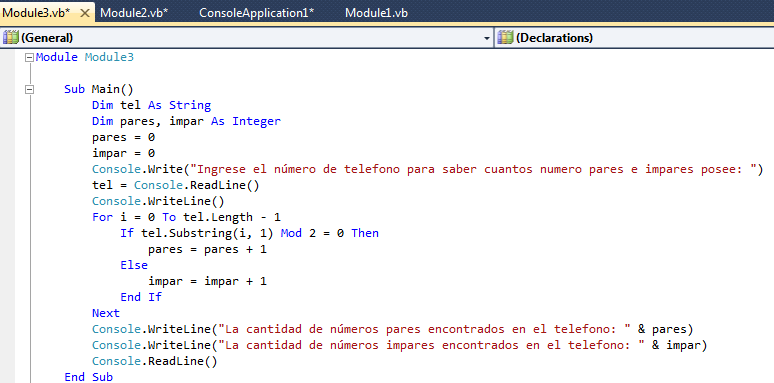Click the 'Then' keyword
774x383 pixels.
coord(365,233)
